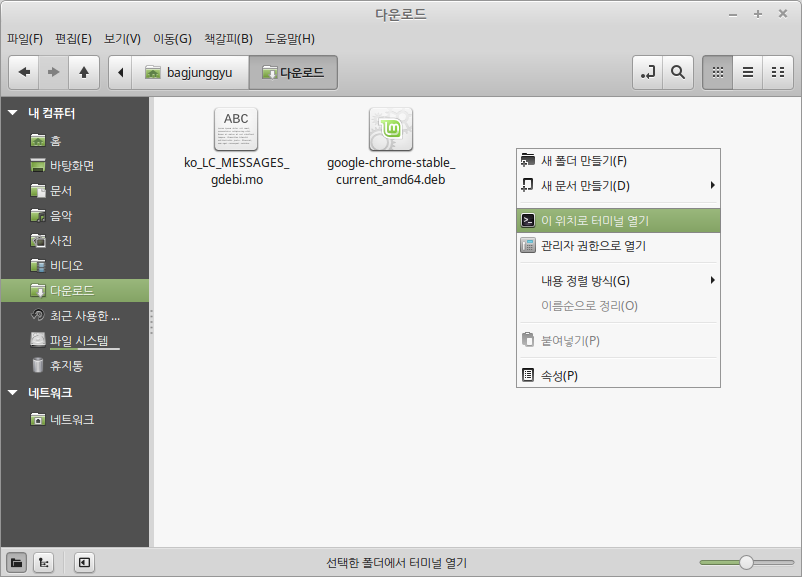Screen dimensions: 802x577
Task: Switch to icon view
Action: pos(718,72)
